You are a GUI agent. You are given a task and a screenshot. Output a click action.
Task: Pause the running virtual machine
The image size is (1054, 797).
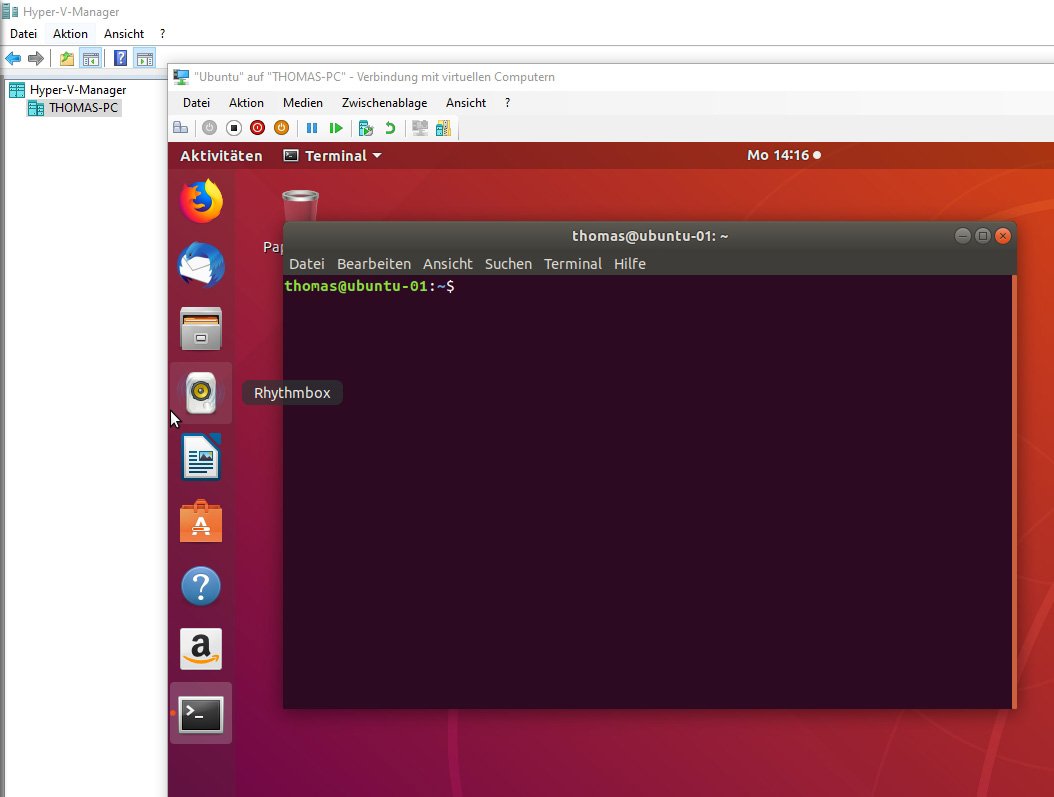pyautogui.click(x=313, y=128)
